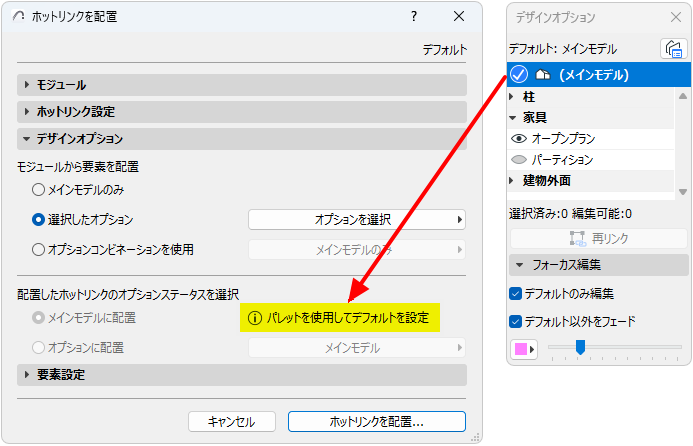The image size is (693, 446).
Task: Select the オプションに配置 radio button
Action: click(x=38, y=348)
